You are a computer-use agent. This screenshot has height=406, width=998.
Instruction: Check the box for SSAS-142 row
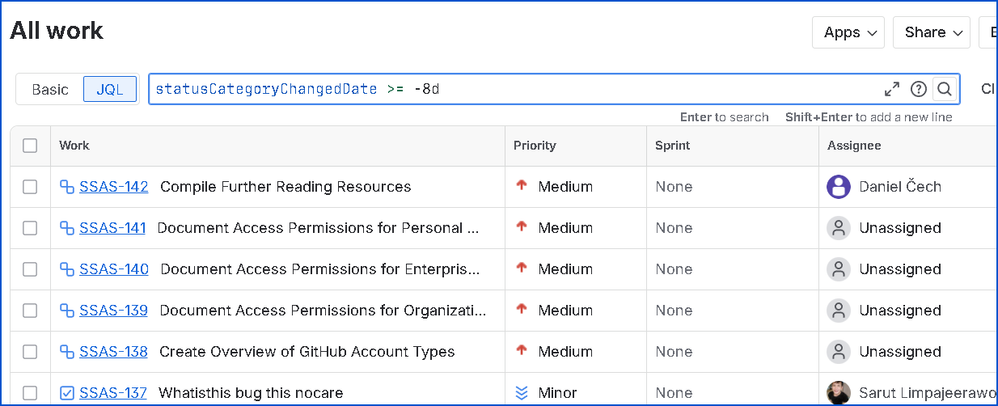(30, 187)
